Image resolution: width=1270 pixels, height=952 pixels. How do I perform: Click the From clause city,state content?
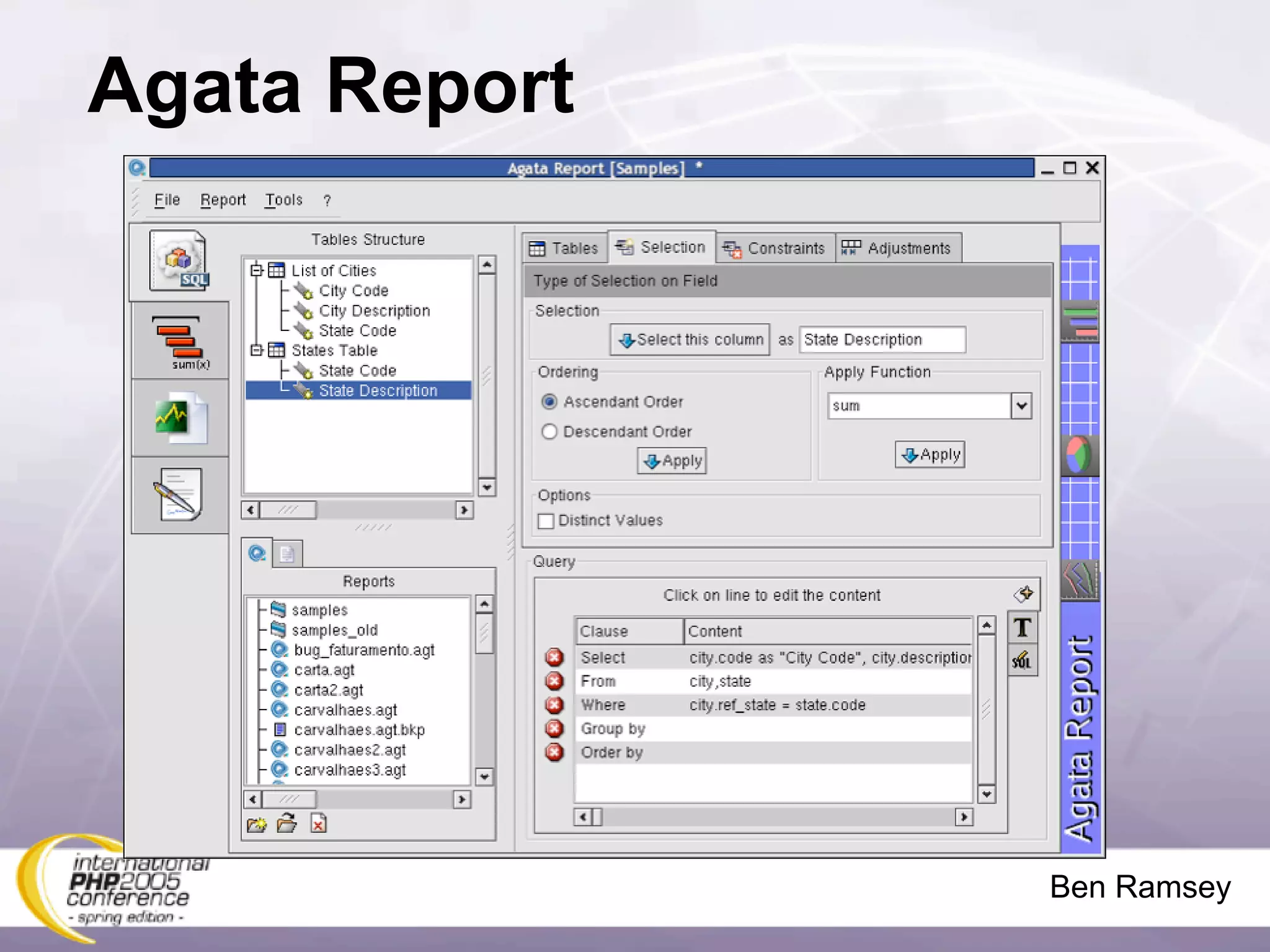point(720,681)
